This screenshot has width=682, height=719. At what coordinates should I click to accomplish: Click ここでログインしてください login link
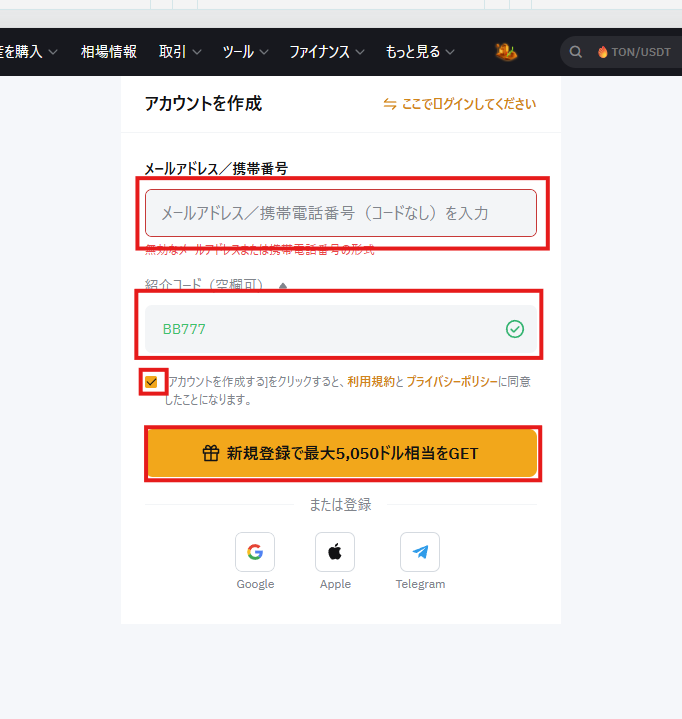469,104
